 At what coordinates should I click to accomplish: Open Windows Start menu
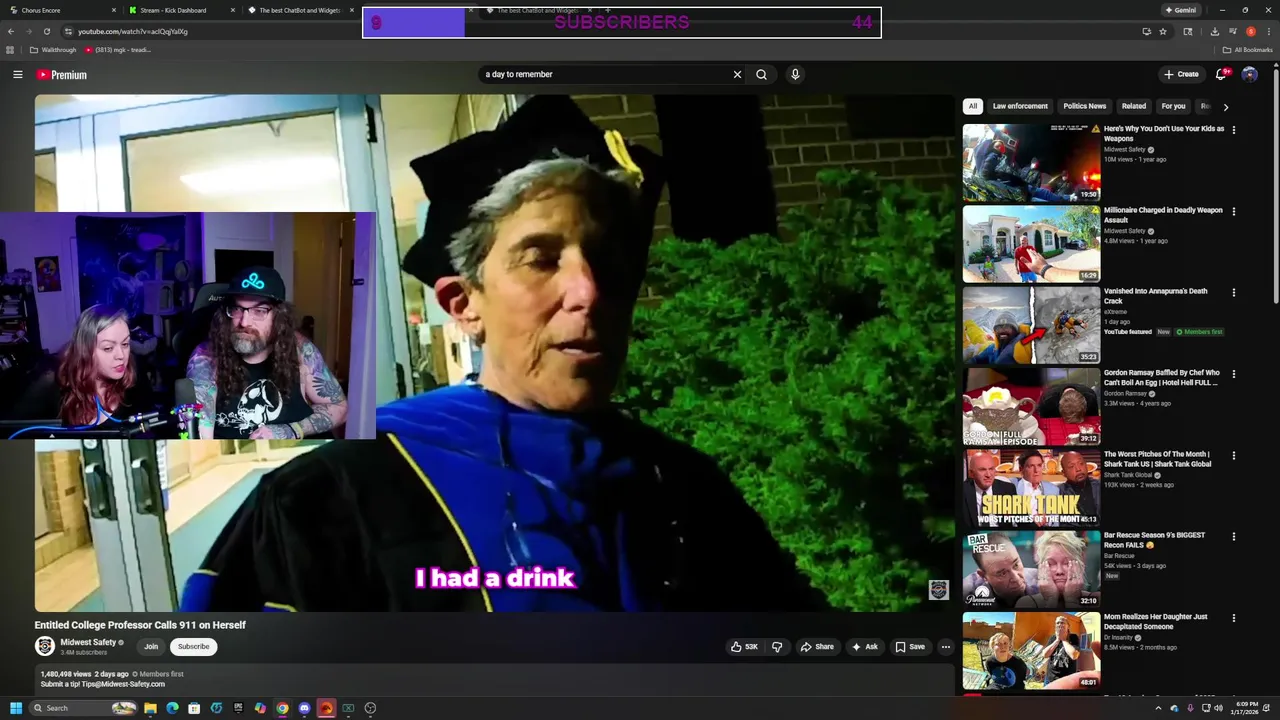pos(16,708)
